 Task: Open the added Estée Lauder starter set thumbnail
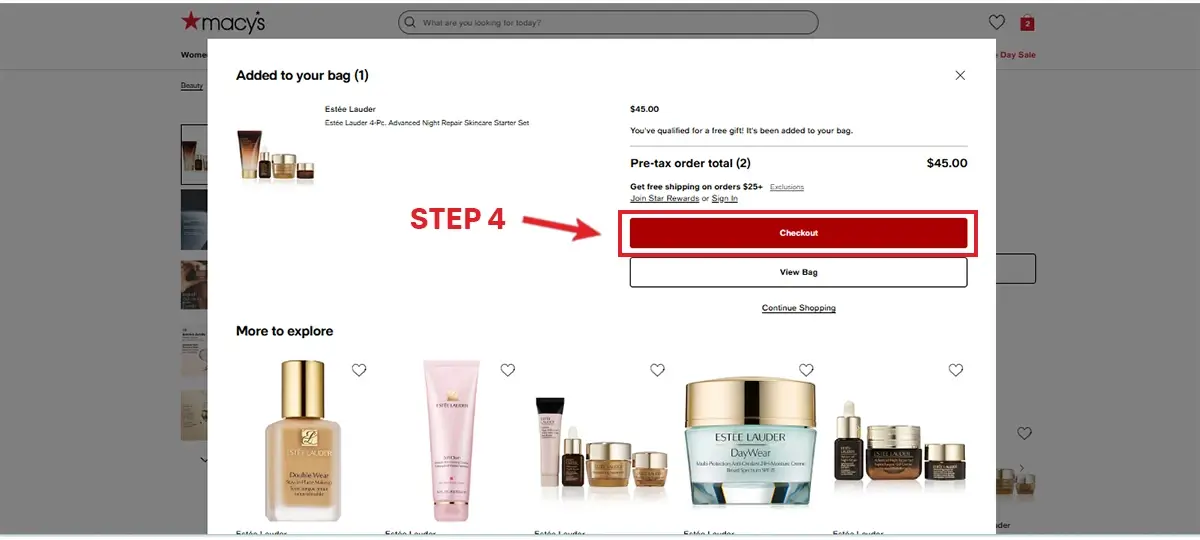(x=276, y=156)
